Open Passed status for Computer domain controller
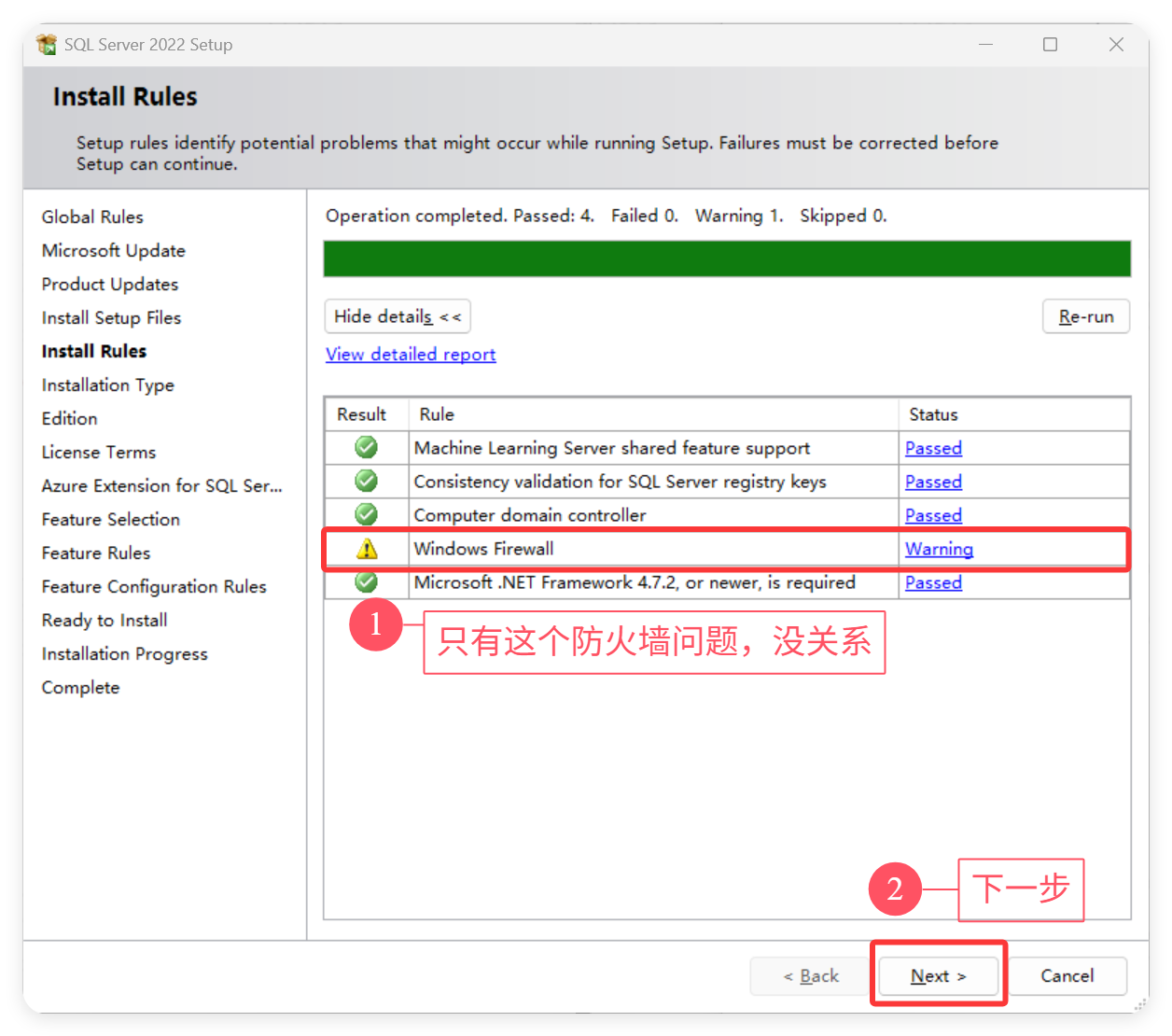 point(933,515)
